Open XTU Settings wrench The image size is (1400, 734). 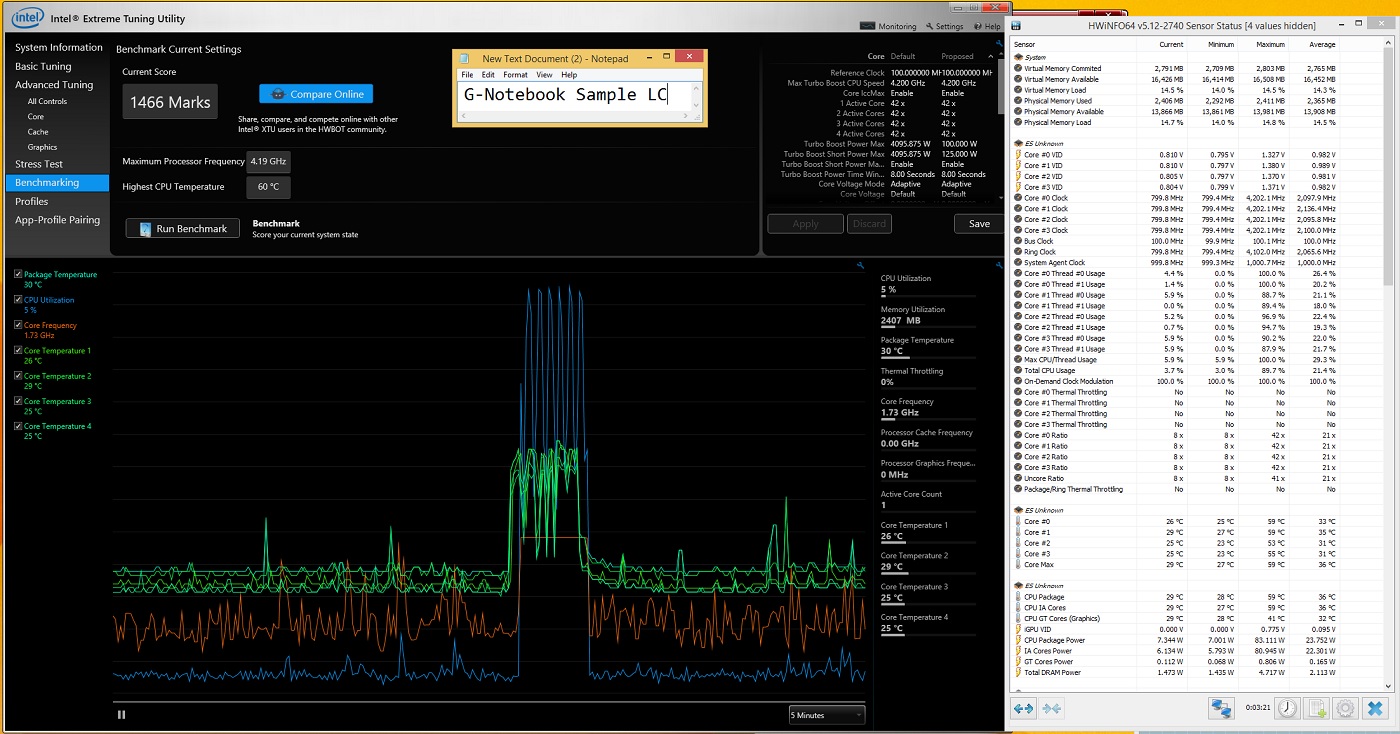coord(945,26)
